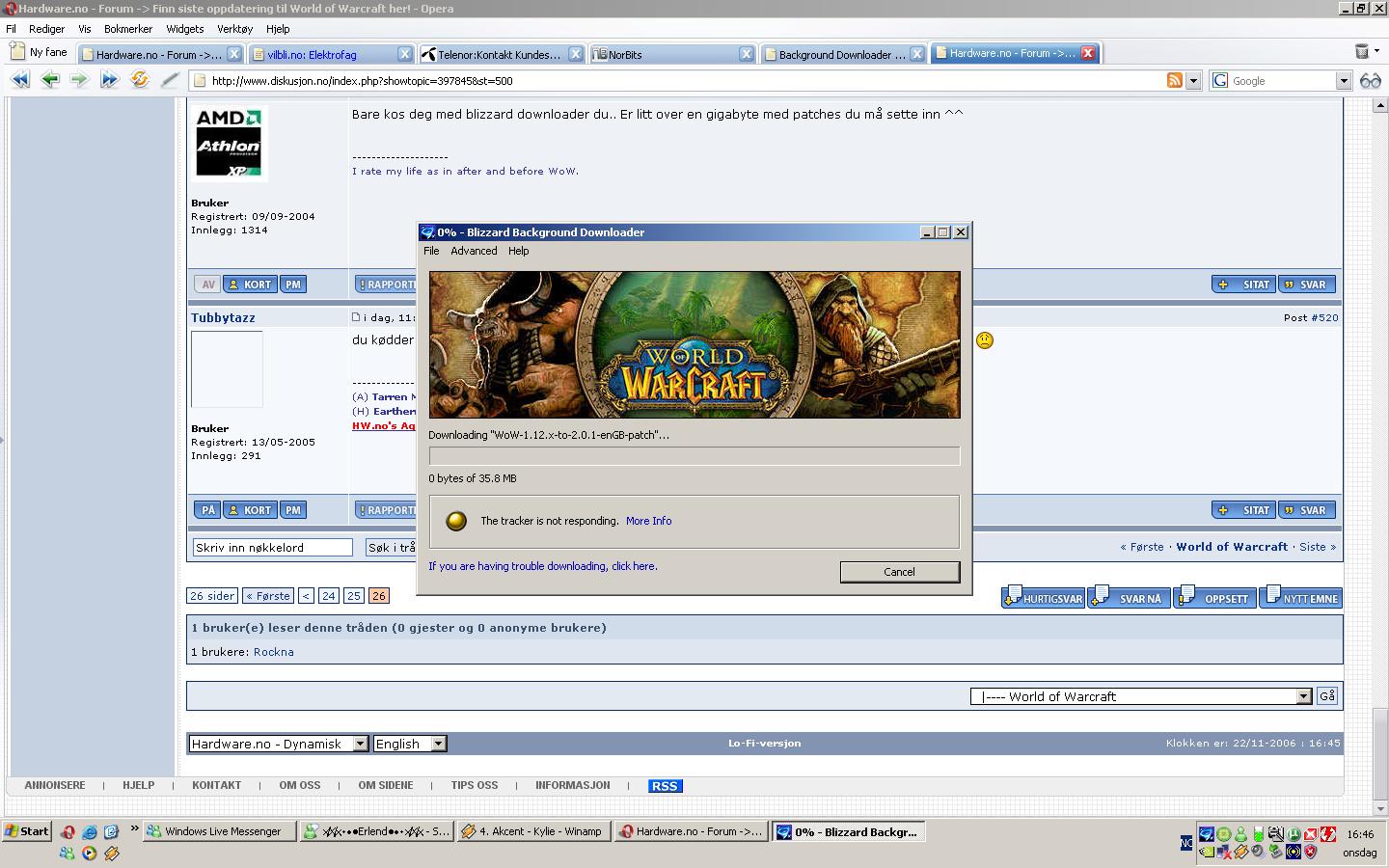Click the binoculars find icon
This screenshot has height=868, width=1389.
click(x=1370, y=81)
